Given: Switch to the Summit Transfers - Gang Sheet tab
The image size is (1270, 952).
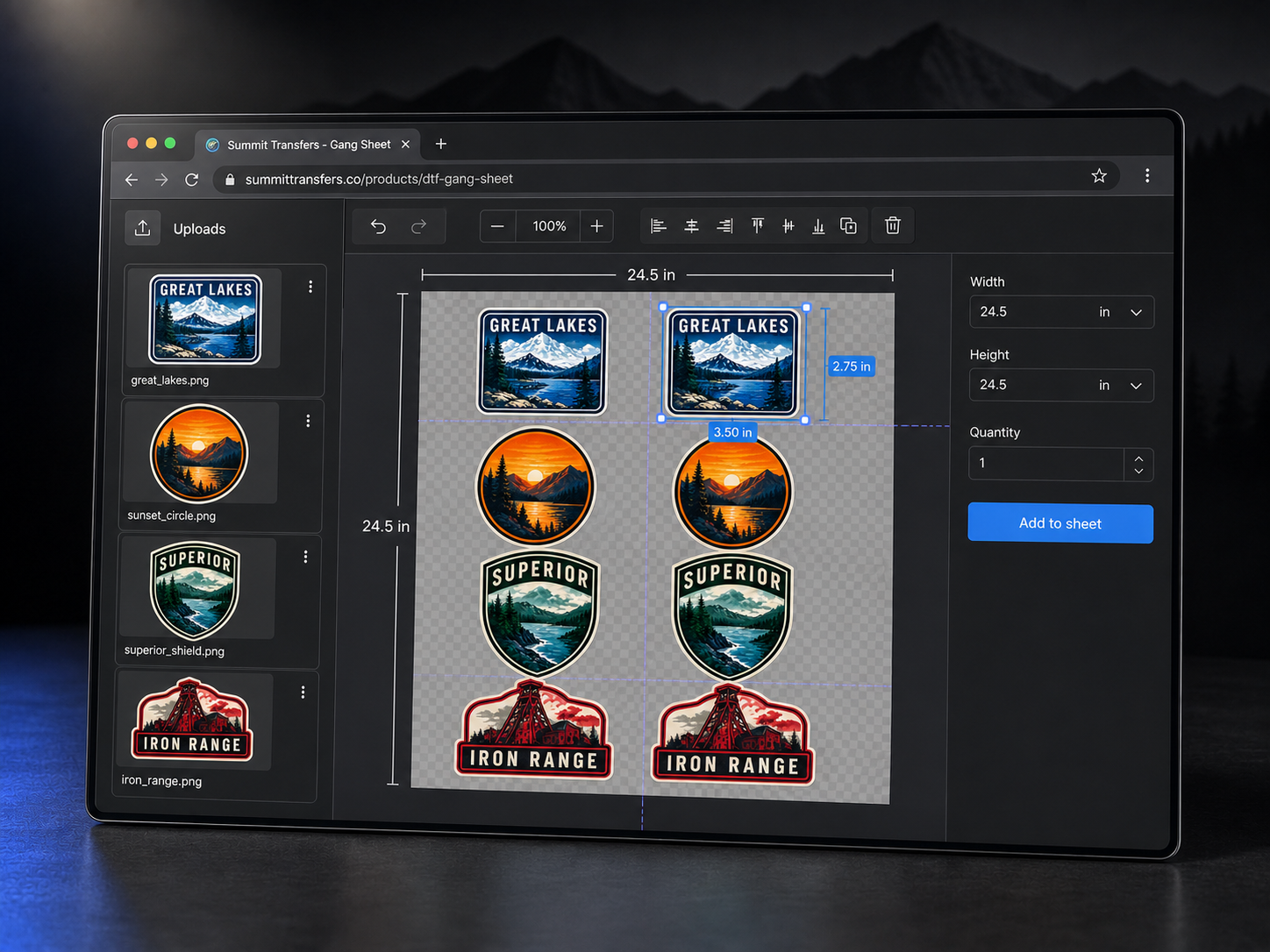Looking at the screenshot, I should point(309,145).
